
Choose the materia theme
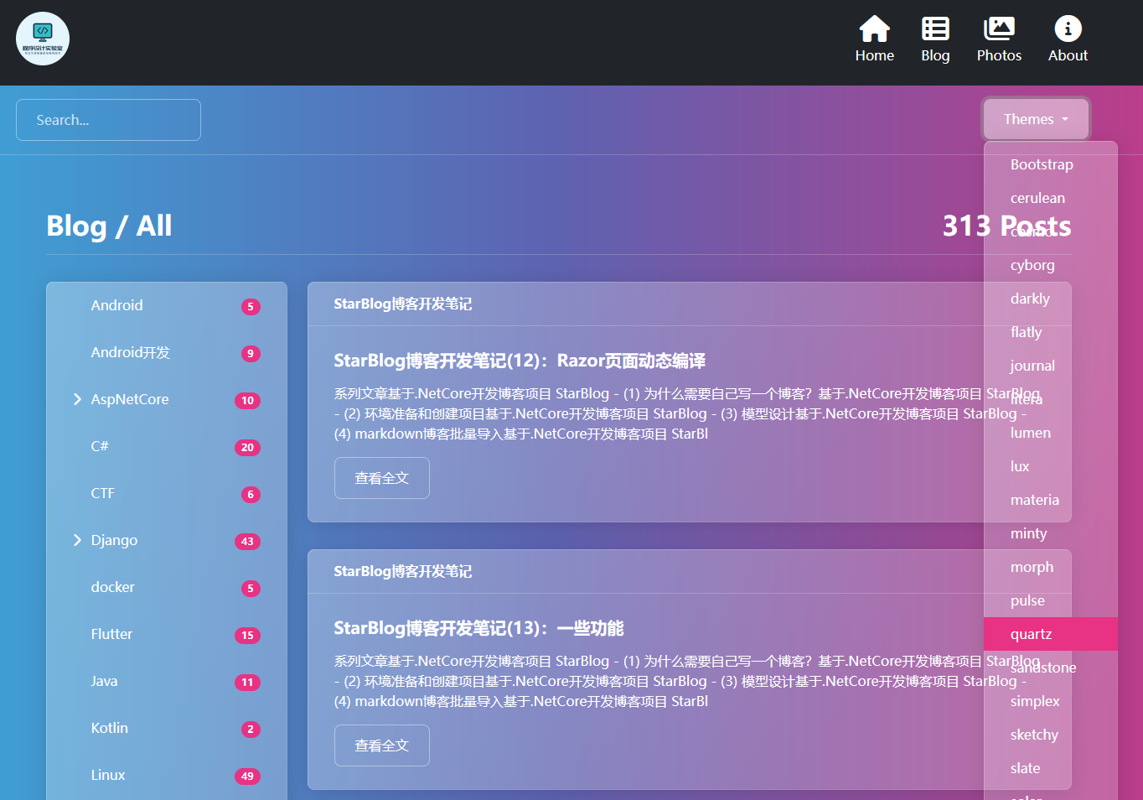[1050, 500]
